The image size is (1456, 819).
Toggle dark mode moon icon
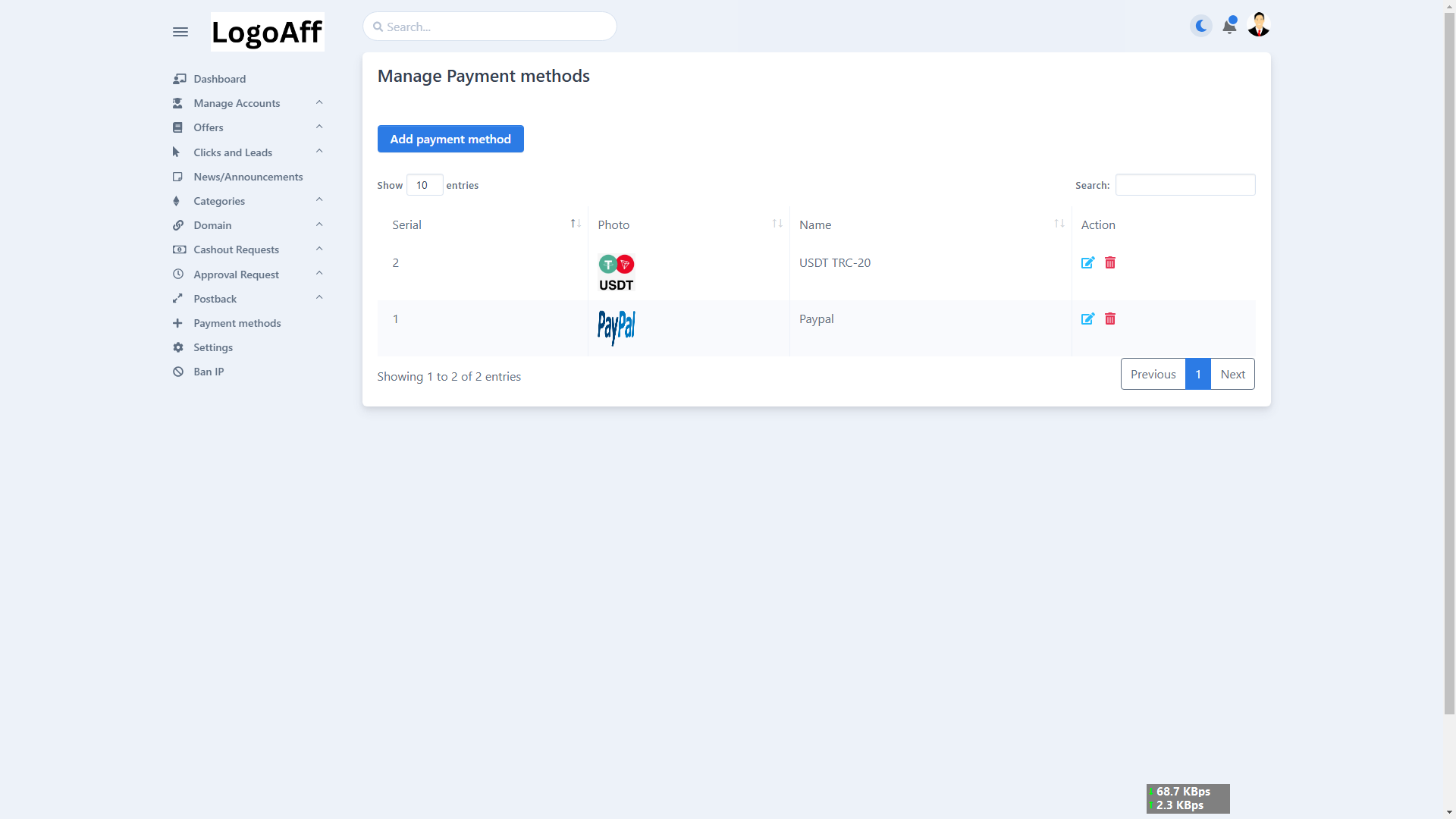pyautogui.click(x=1201, y=27)
